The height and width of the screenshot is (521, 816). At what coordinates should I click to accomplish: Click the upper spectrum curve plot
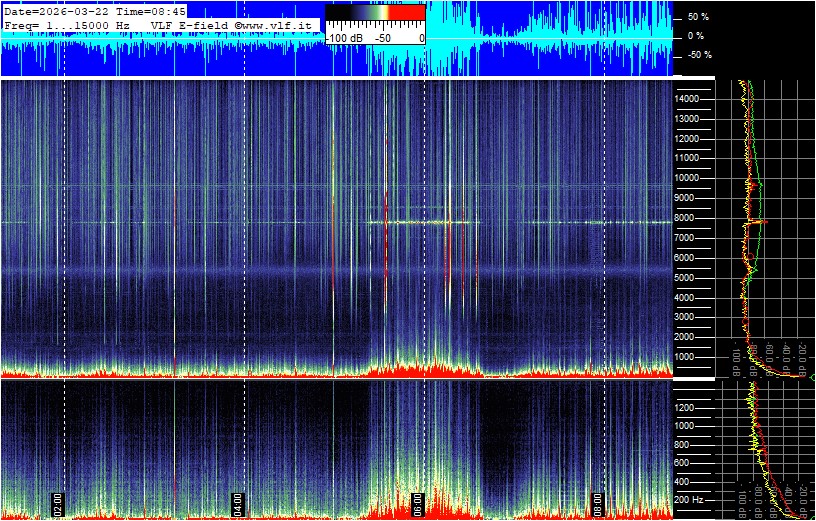coord(765,228)
